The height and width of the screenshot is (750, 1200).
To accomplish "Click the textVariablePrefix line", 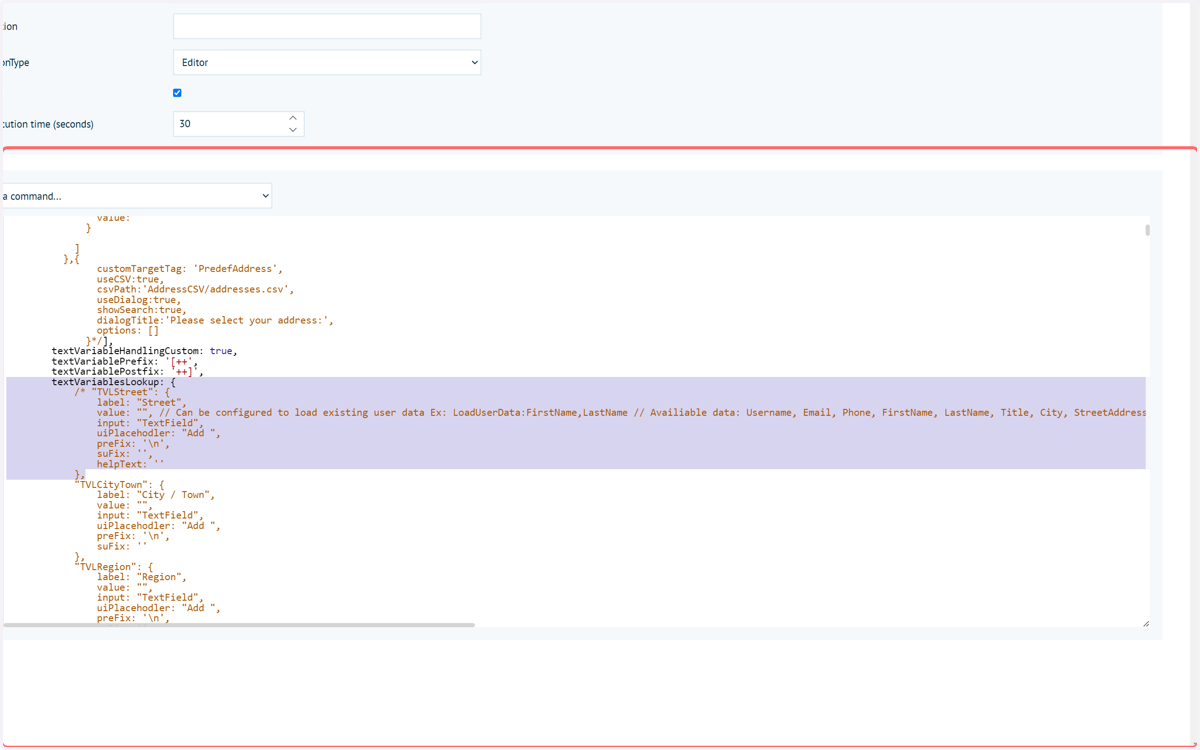I will click(x=125, y=362).
